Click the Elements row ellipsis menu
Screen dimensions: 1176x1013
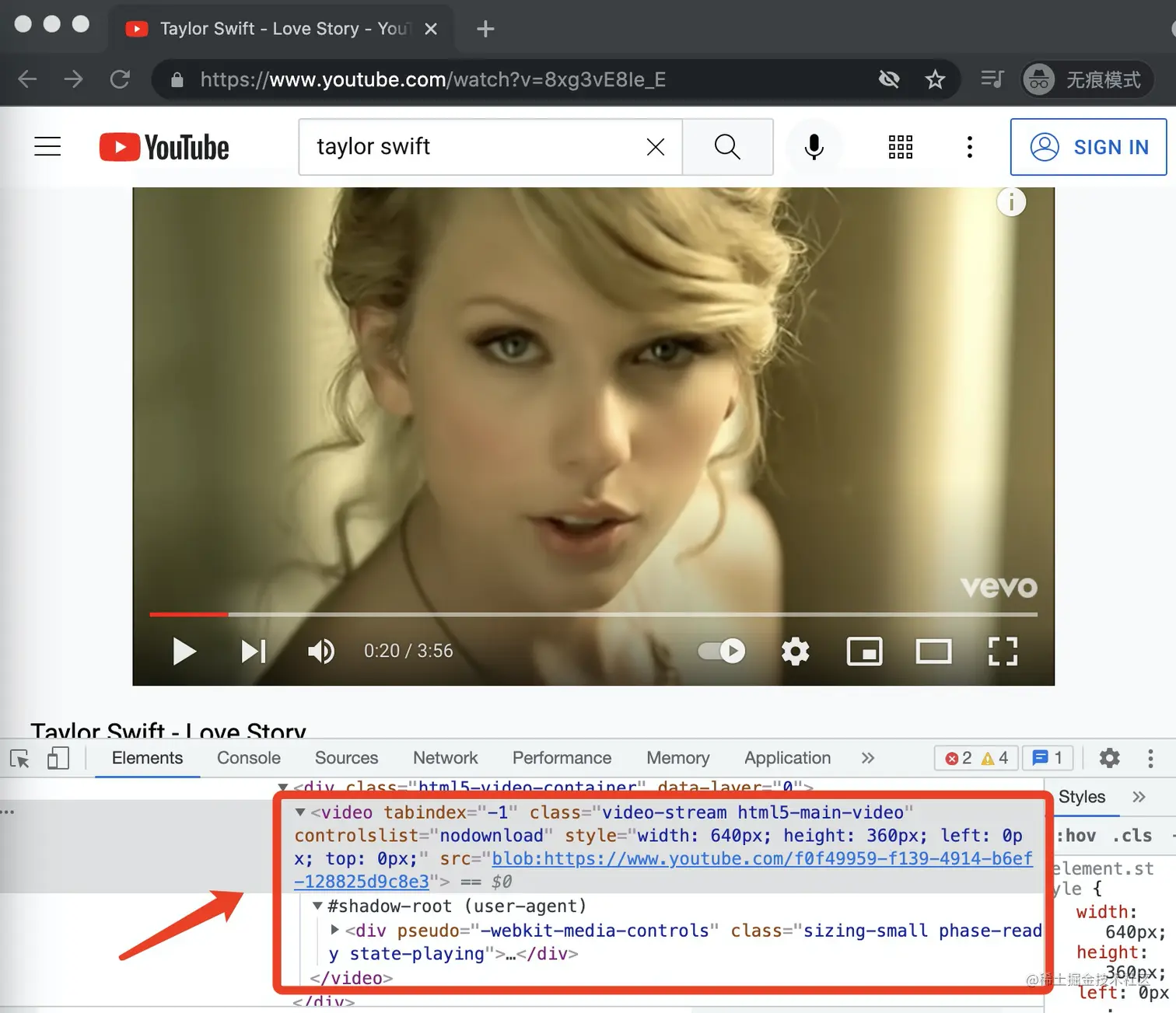coord(8,812)
